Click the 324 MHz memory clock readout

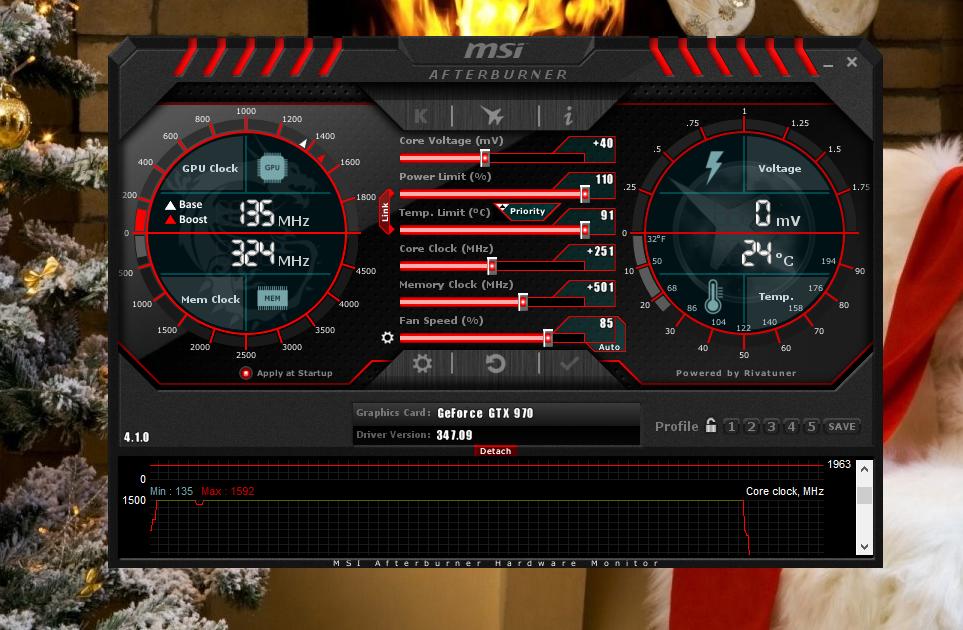(270, 254)
